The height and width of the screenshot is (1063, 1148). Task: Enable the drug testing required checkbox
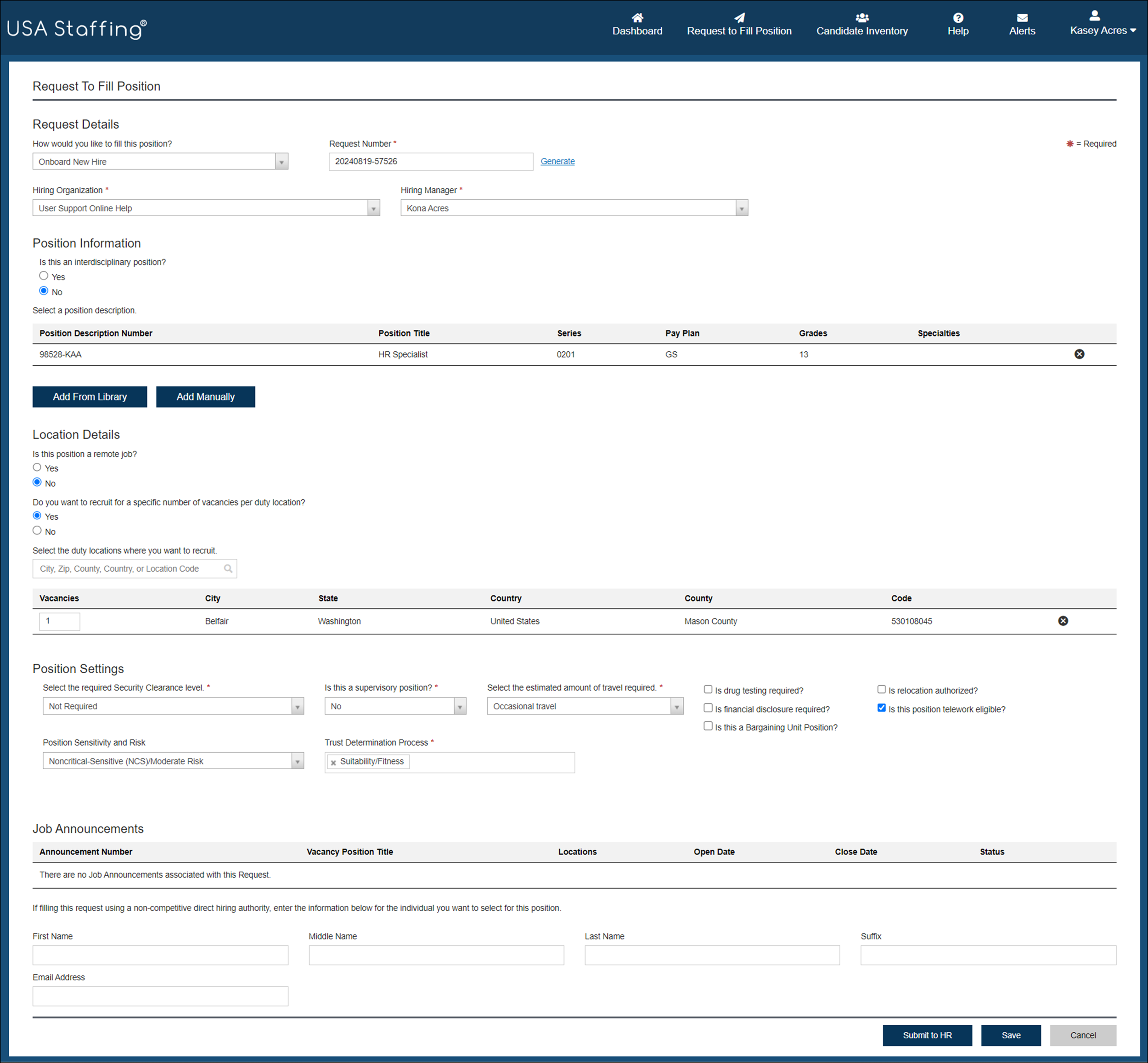pyautogui.click(x=708, y=689)
